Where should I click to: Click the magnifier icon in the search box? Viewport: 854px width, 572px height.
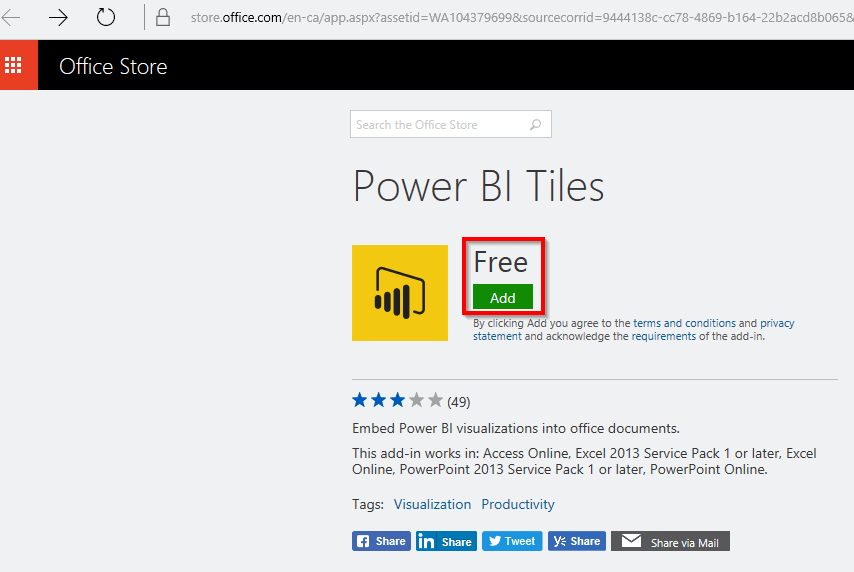point(536,125)
